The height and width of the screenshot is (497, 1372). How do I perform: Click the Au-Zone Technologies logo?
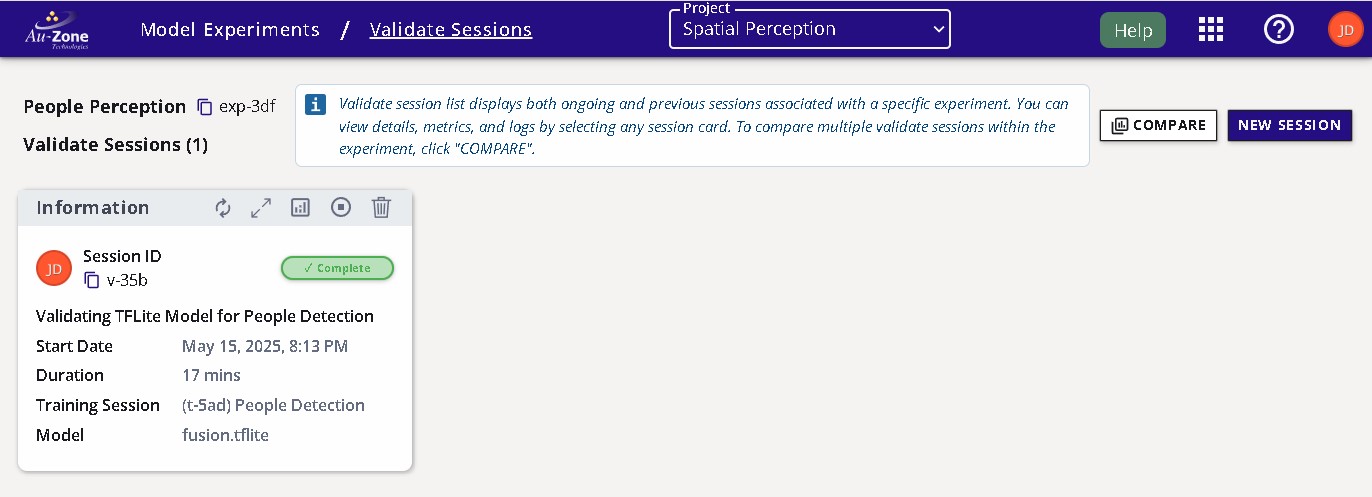coord(56,30)
